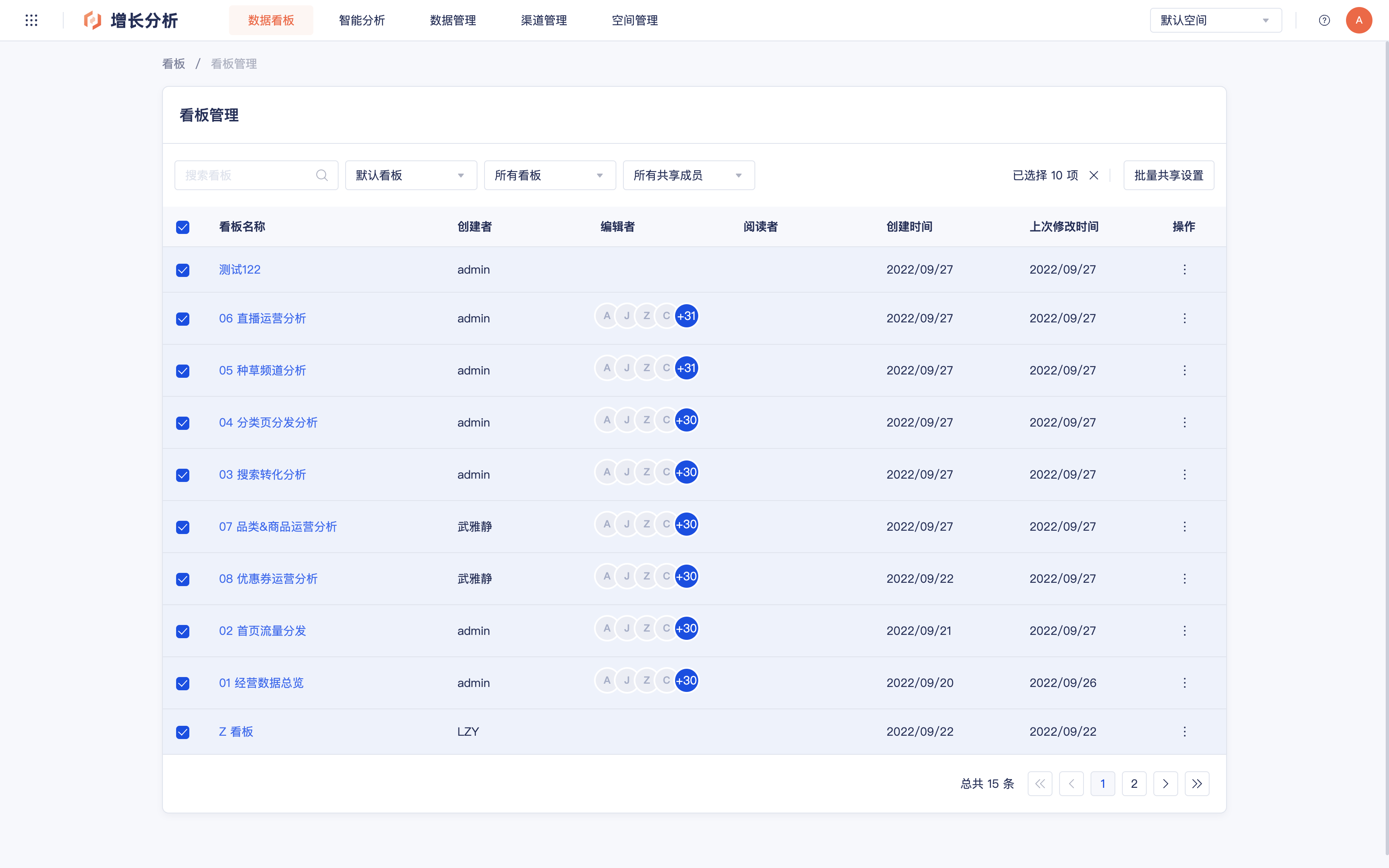Image resolution: width=1389 pixels, height=868 pixels.
Task: Jump to the last page double arrow
Action: (x=1197, y=784)
